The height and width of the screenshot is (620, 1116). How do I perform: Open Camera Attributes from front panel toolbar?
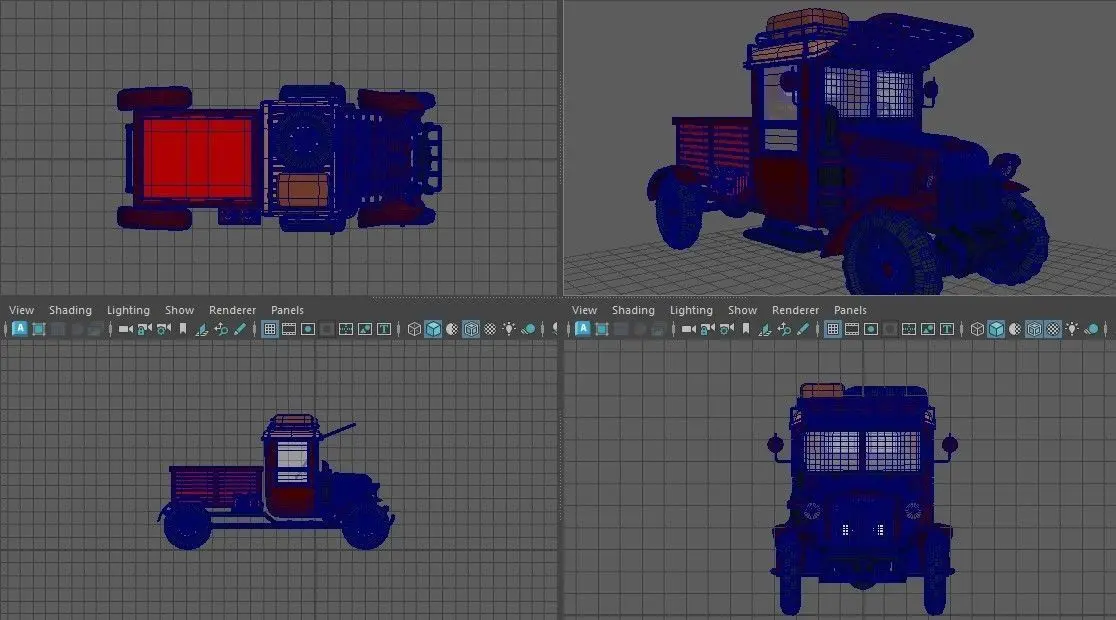[727, 329]
